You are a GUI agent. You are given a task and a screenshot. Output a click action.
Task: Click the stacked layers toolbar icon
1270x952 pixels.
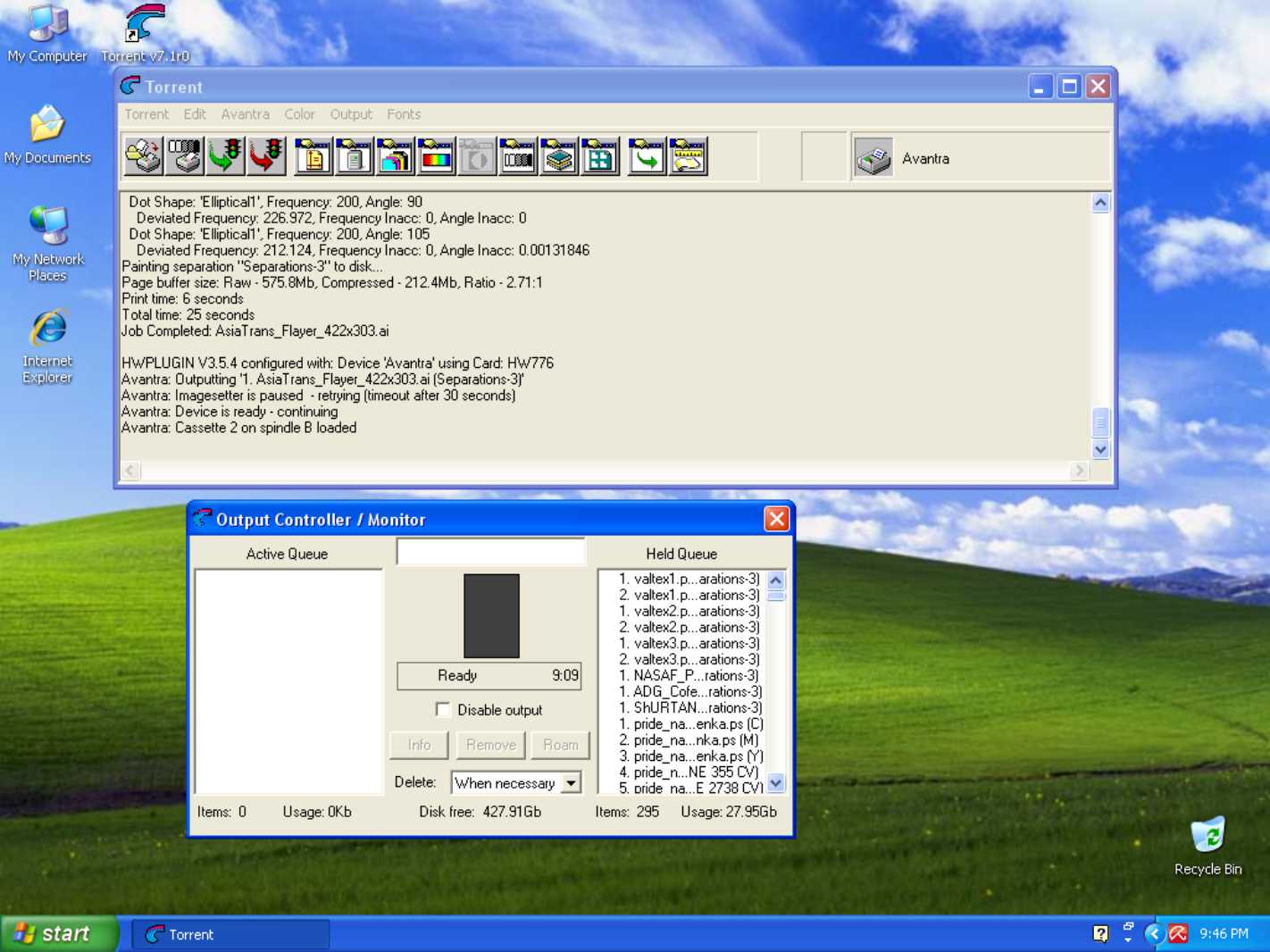pyautogui.click(x=559, y=157)
